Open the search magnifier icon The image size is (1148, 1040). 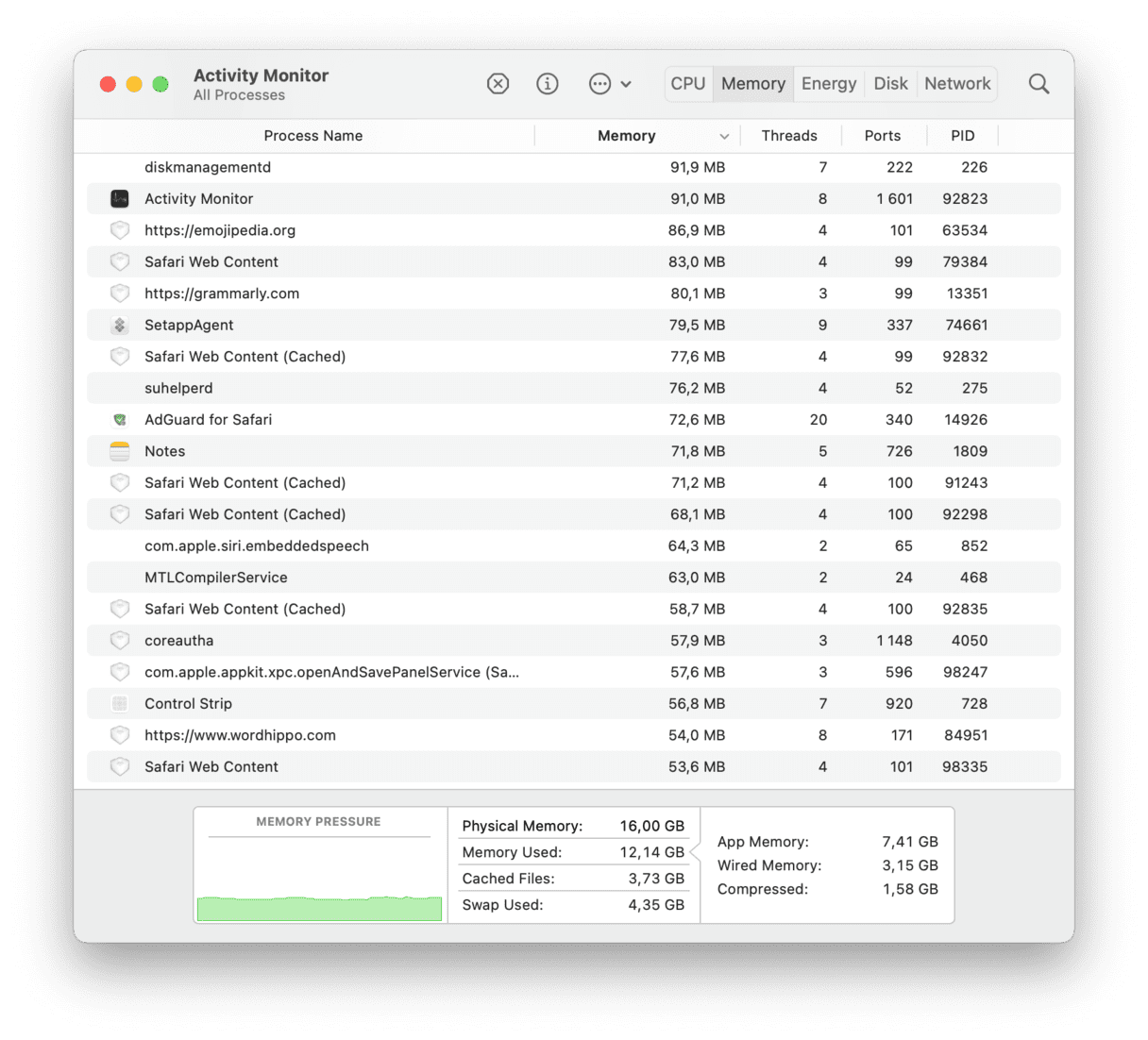point(1038,84)
